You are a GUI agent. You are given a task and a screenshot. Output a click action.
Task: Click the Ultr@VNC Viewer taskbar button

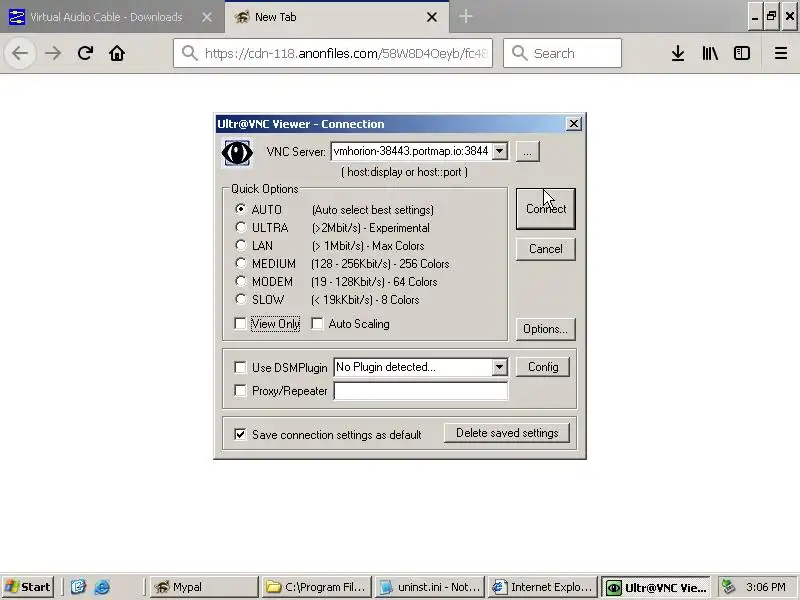coord(656,587)
